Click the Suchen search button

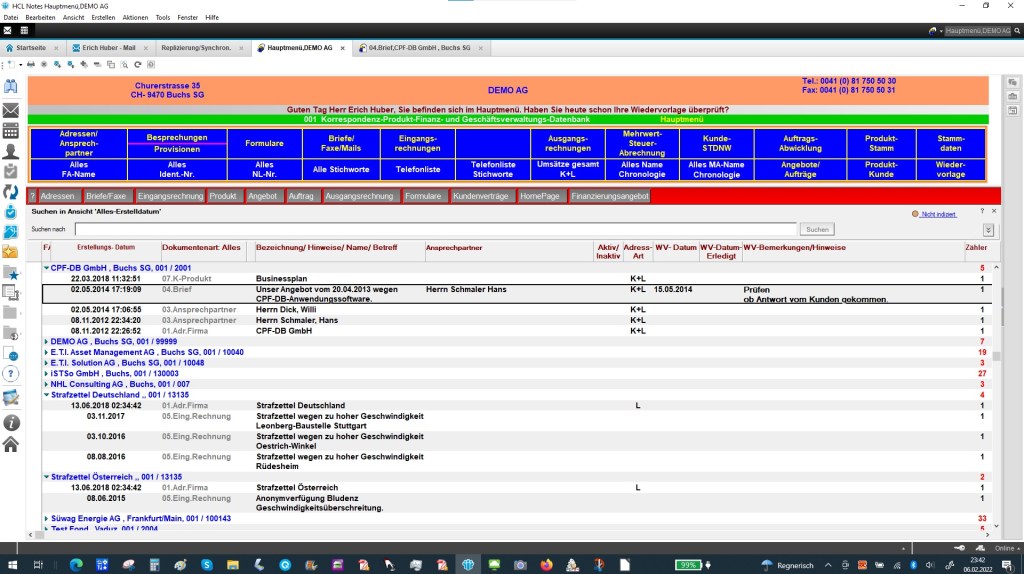point(818,230)
